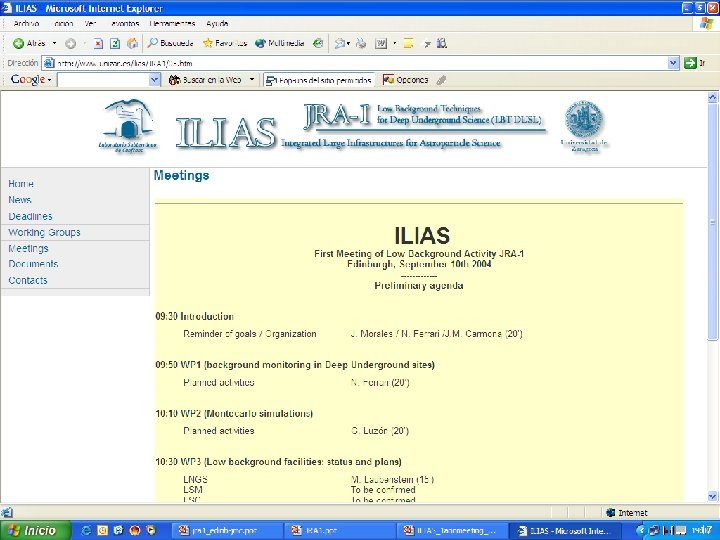
Task: Expand the address bar URL dropdown
Action: [673, 63]
